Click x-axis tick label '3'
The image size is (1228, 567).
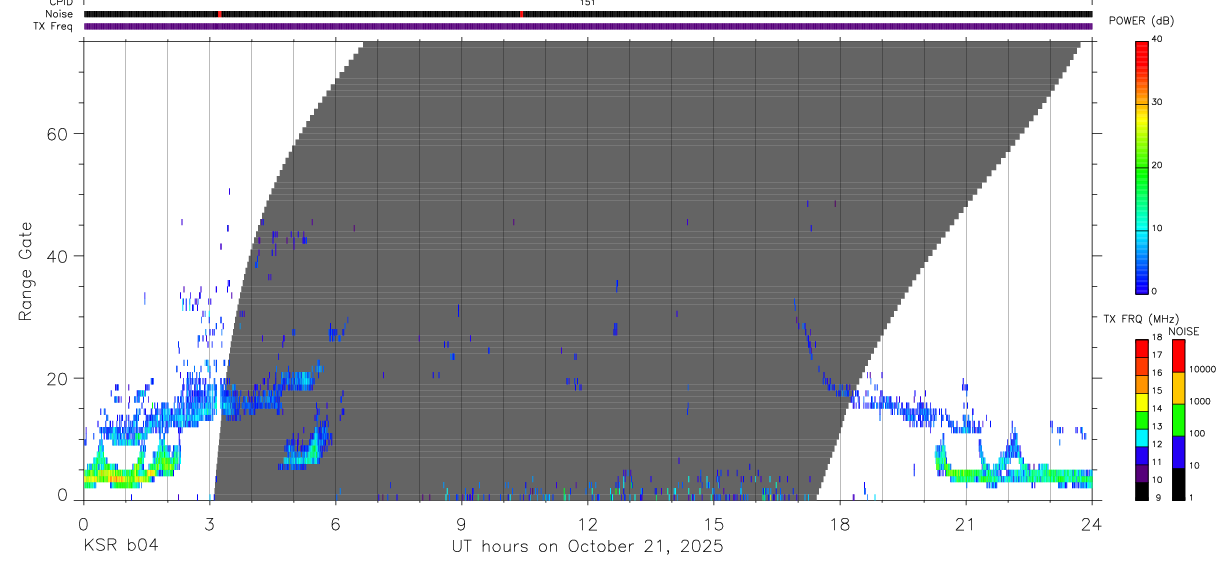click(210, 523)
